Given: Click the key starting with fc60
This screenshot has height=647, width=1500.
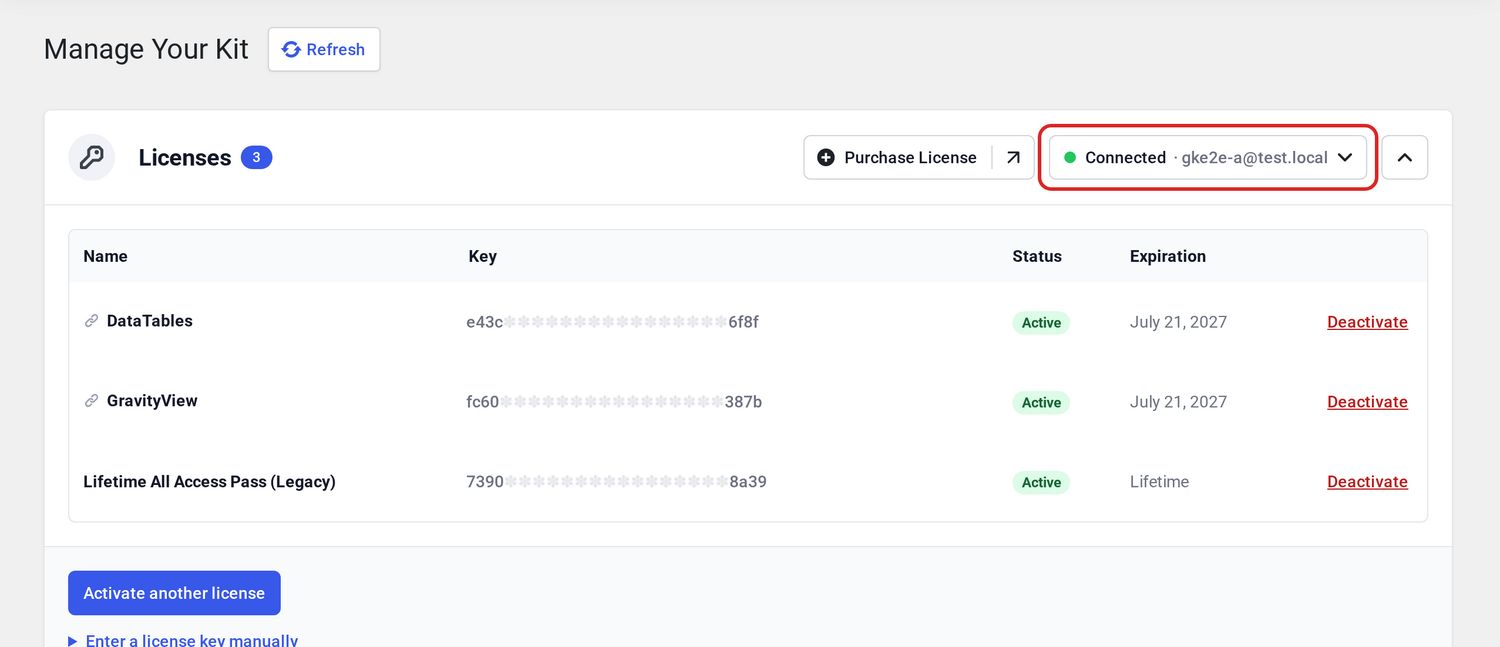Looking at the screenshot, I should (614, 402).
